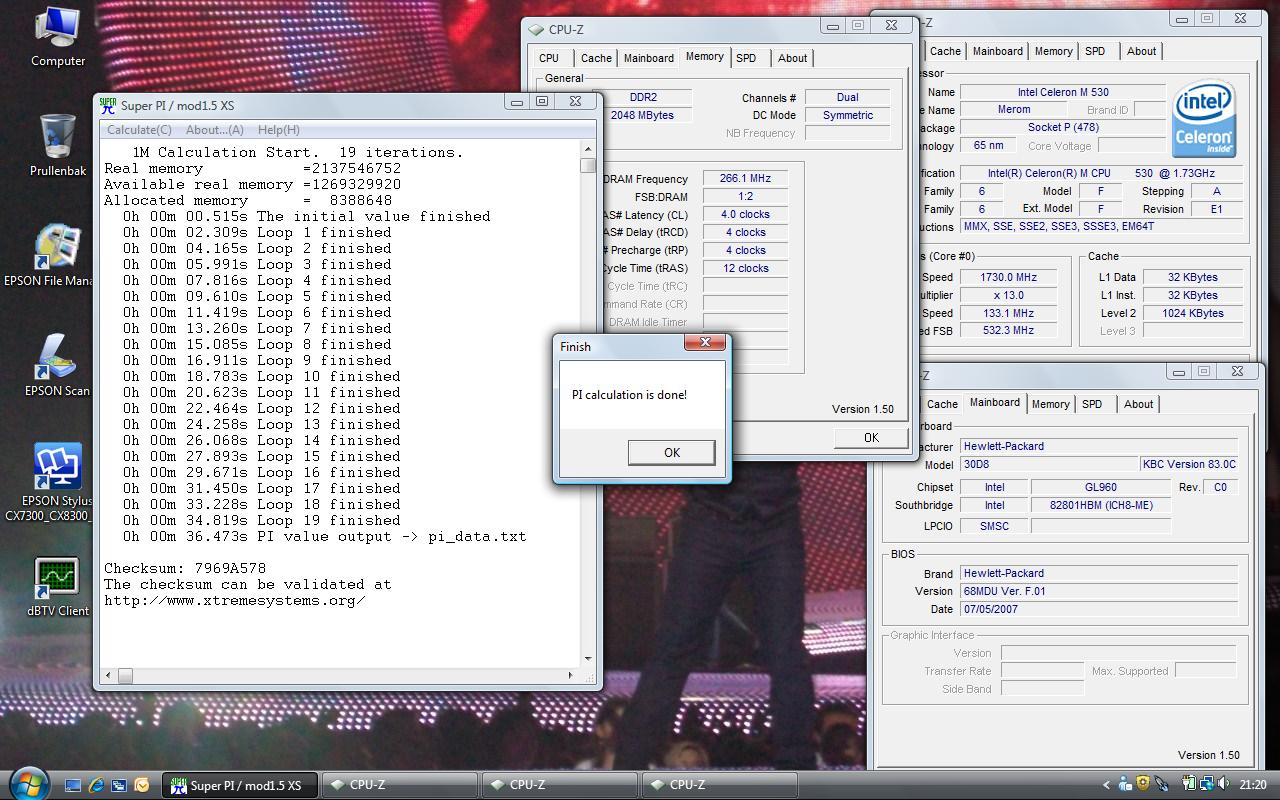
Task: Open the Calculate(C) menu in Super PI
Action: coord(139,130)
